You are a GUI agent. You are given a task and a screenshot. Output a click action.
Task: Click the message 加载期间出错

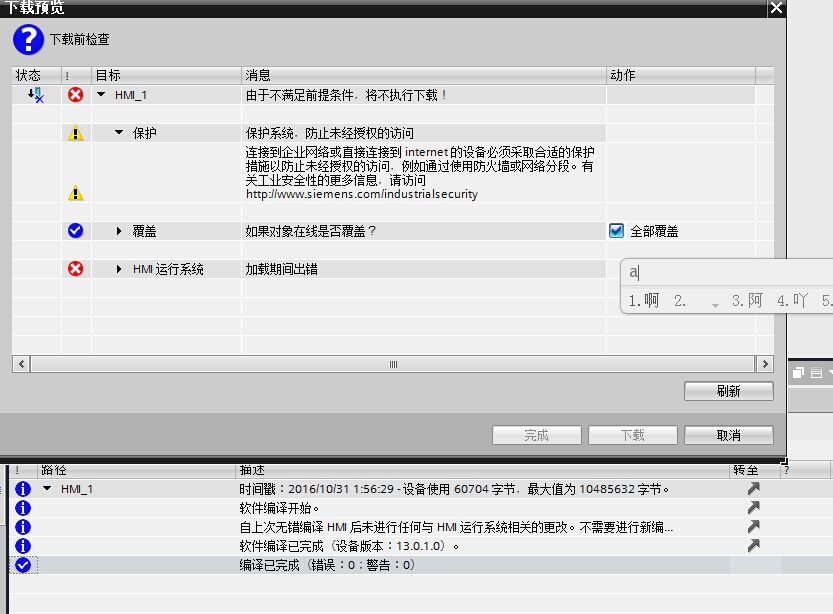(282, 269)
